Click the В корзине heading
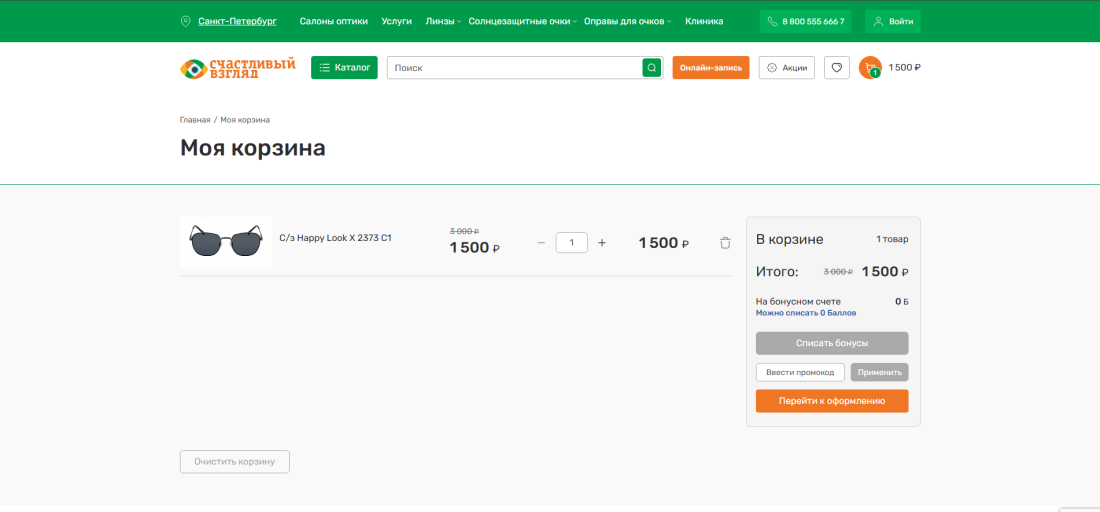This screenshot has height=512, width=1100. click(x=789, y=239)
